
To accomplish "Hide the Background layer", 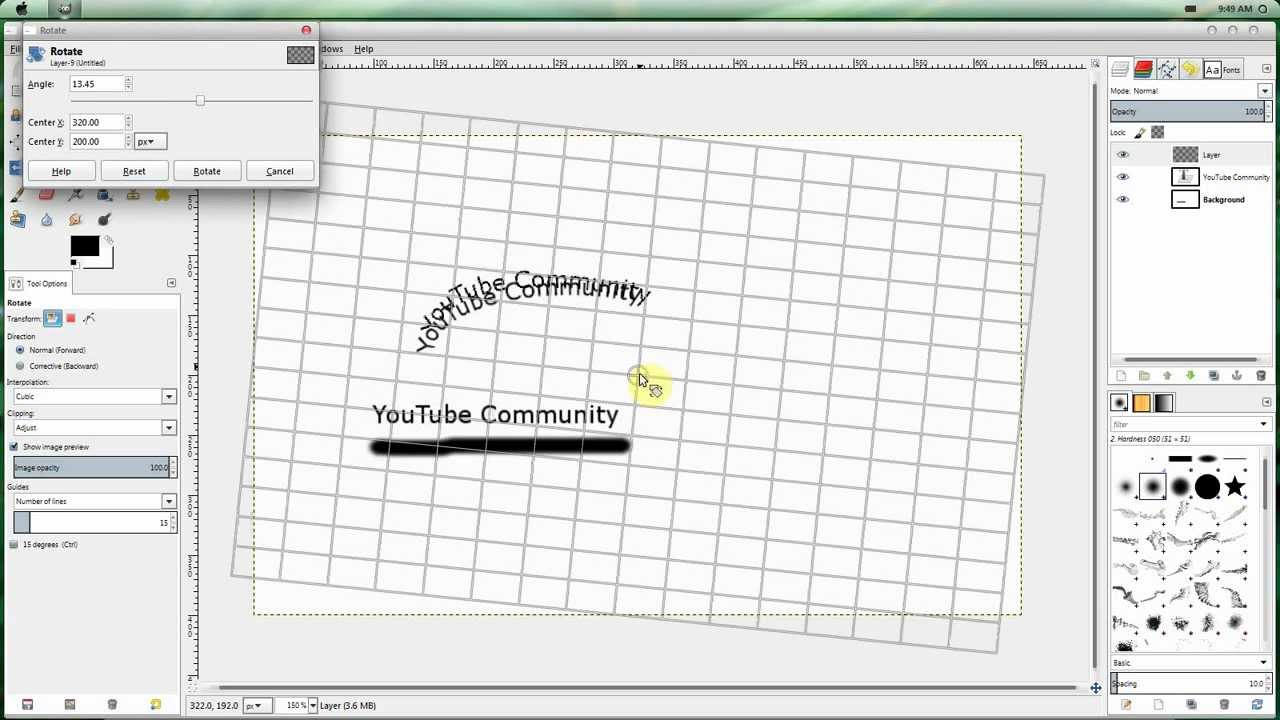I will (1122, 199).
